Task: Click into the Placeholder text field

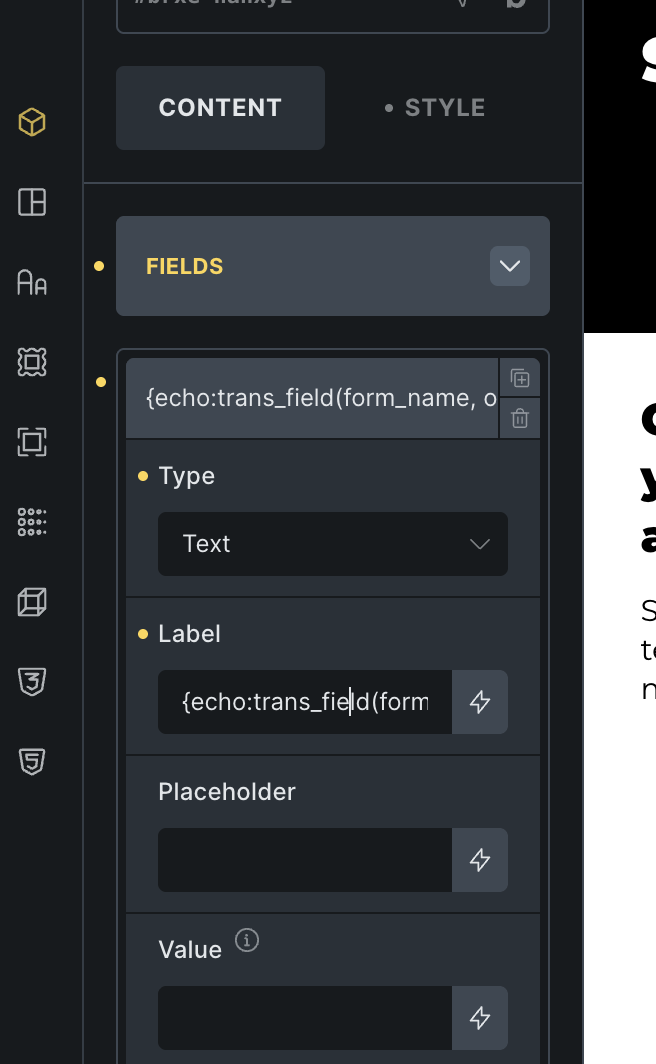Action: 304,860
